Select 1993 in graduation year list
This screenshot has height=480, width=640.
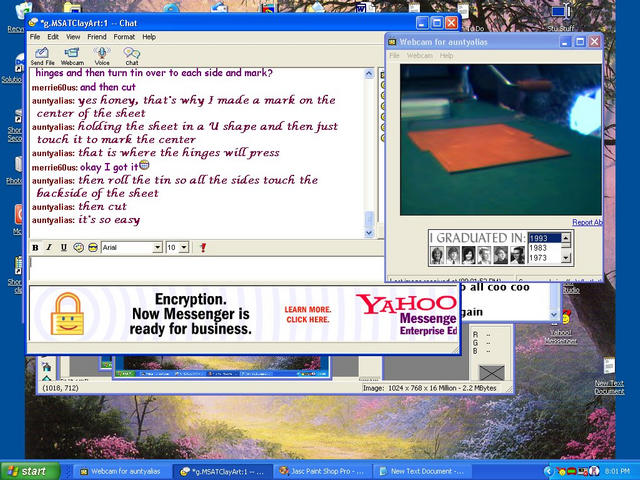tap(544, 238)
